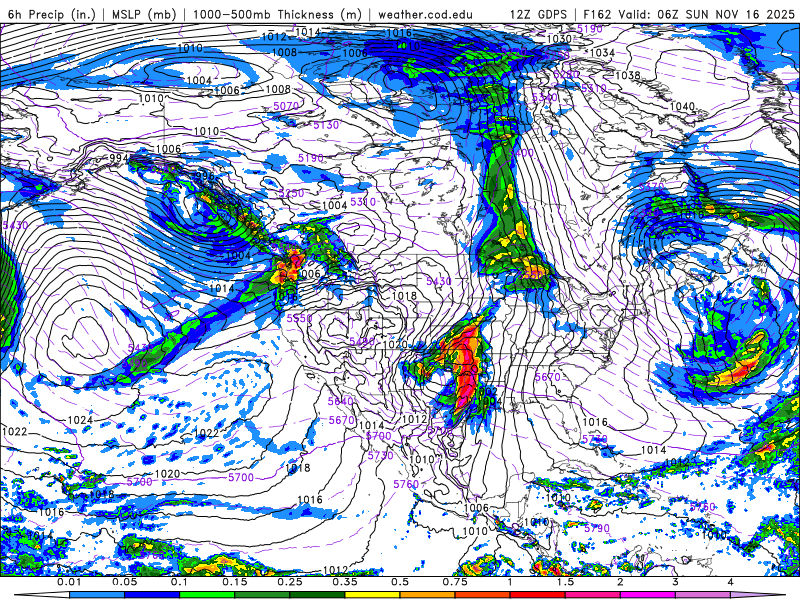This screenshot has height=600, width=800.
Task: Click the '1020' isobar label over Pacific
Action: 167,473
